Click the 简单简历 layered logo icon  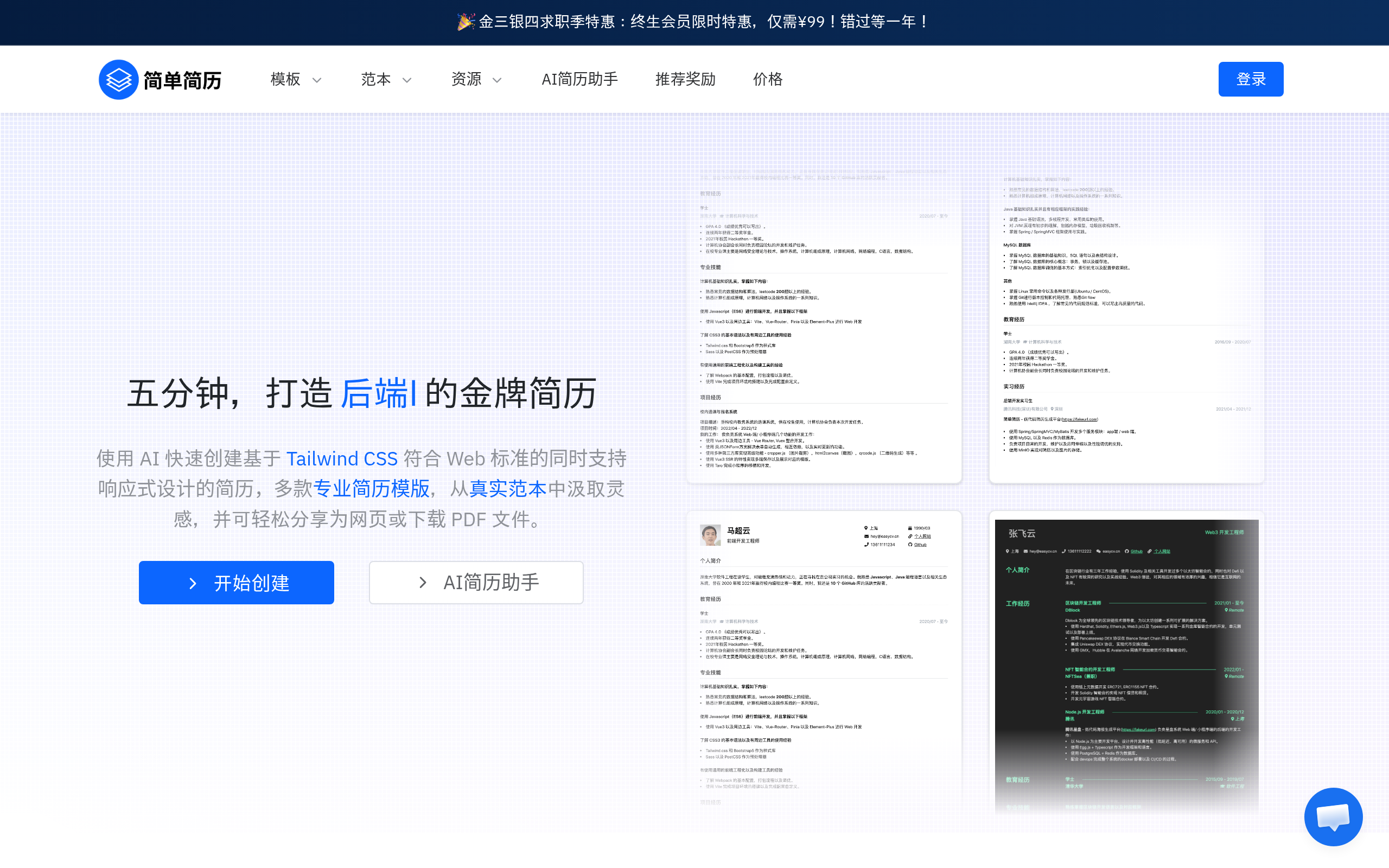click(x=118, y=79)
